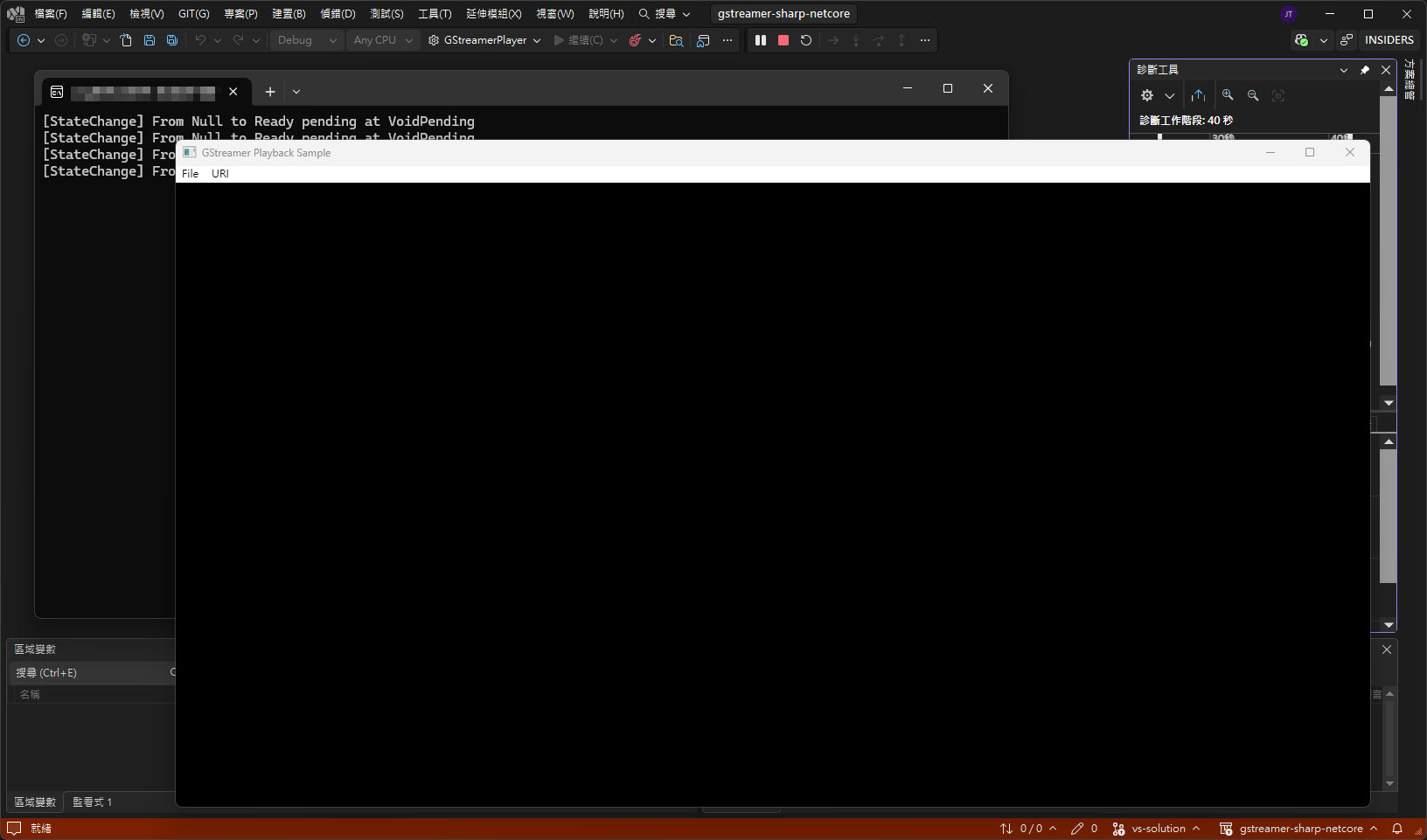Image resolution: width=1427 pixels, height=840 pixels.
Task: Open the File menu in GStreamer Playback Sample
Action: (190, 173)
